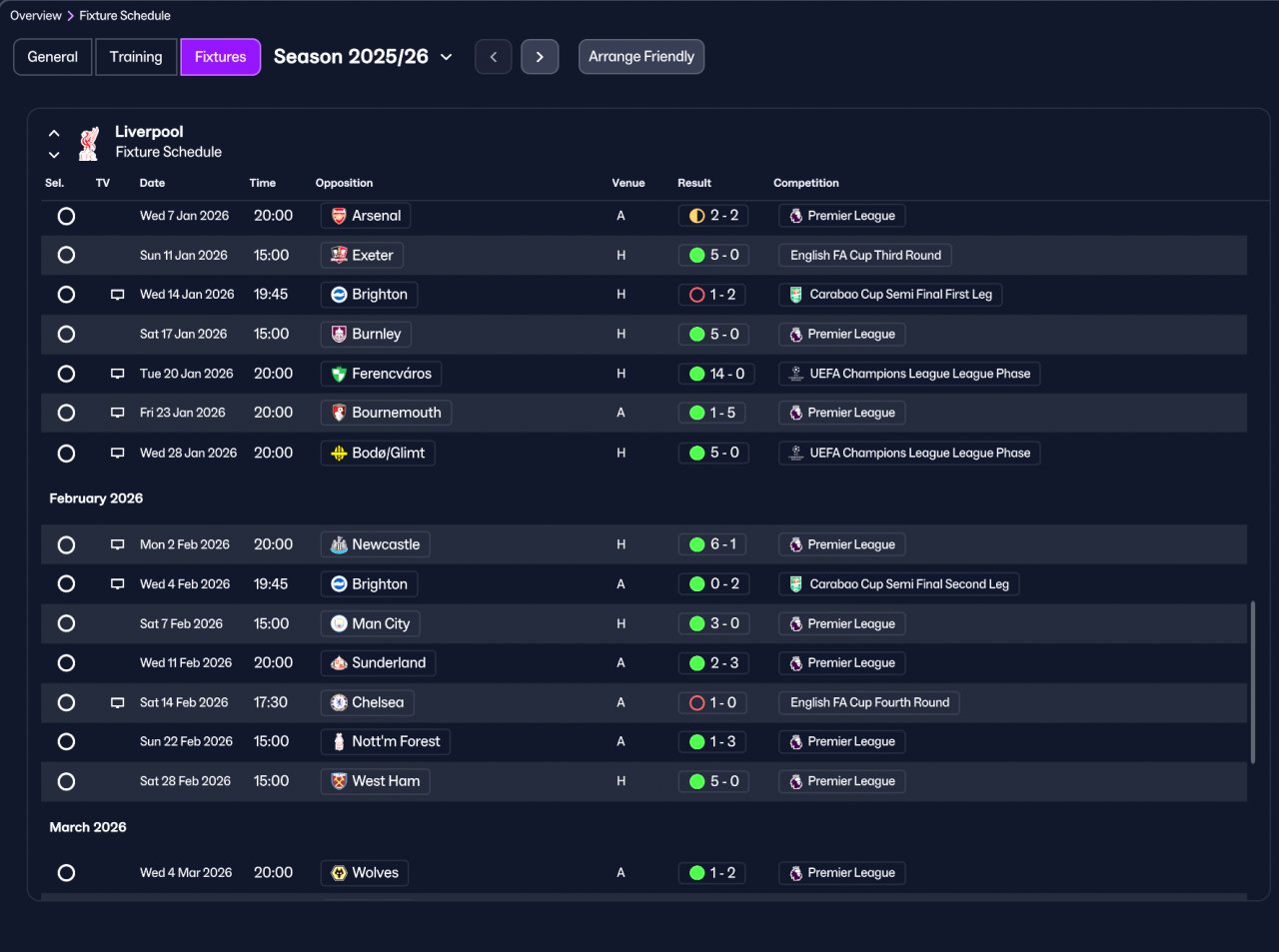This screenshot has width=1279, height=952.
Task: Click the Newcastle crest in the opposition column
Action: 339,544
